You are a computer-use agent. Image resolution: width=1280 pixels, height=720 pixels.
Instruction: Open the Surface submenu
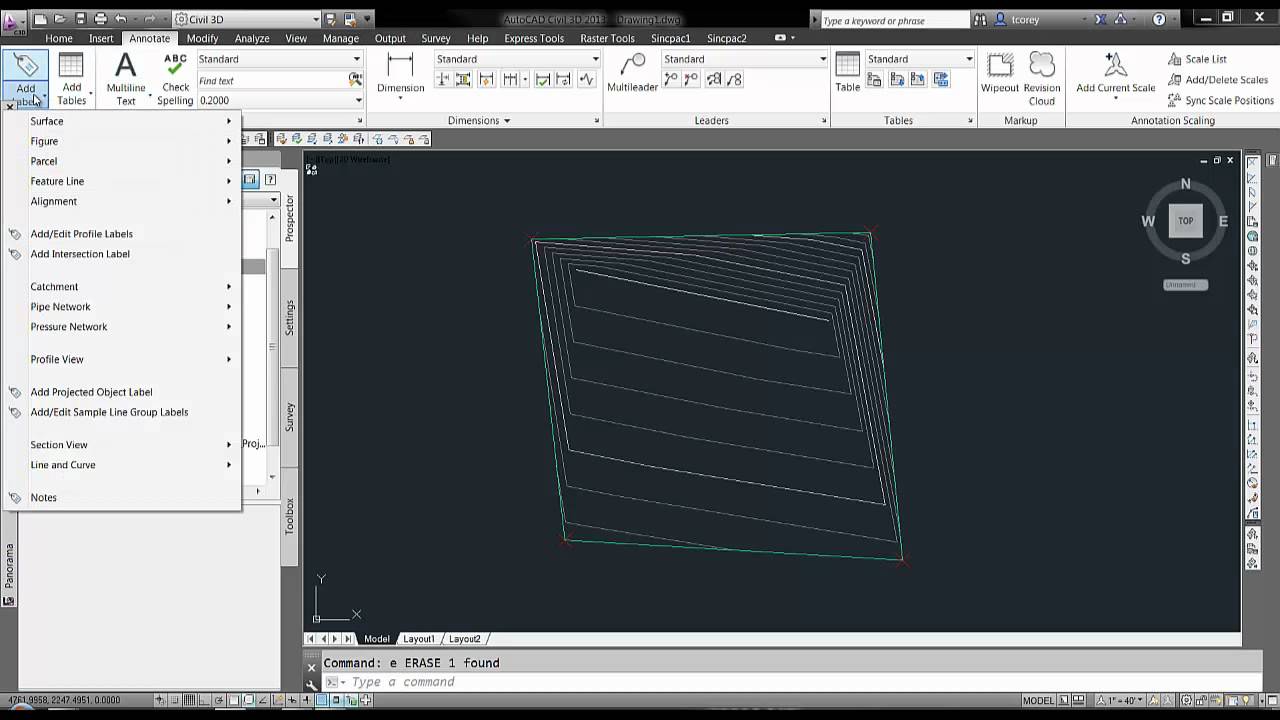122,121
